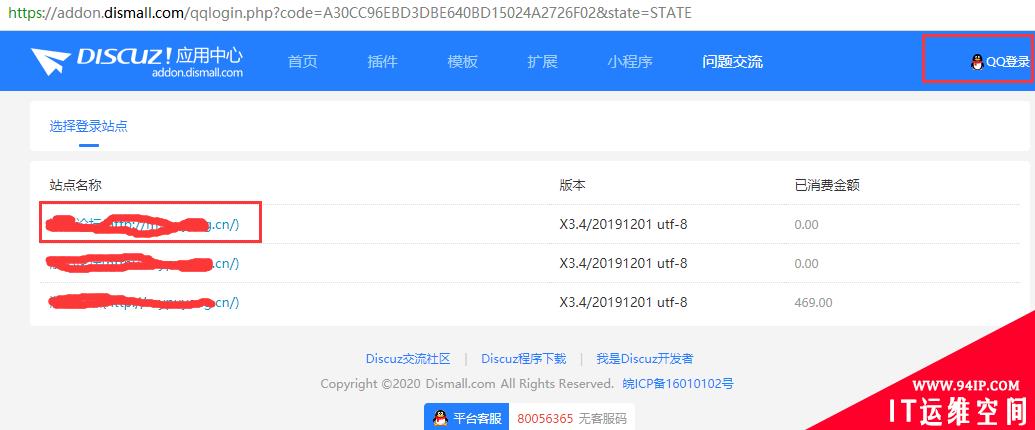Open the 皖ICP备16010102号 link

[x=678, y=384]
